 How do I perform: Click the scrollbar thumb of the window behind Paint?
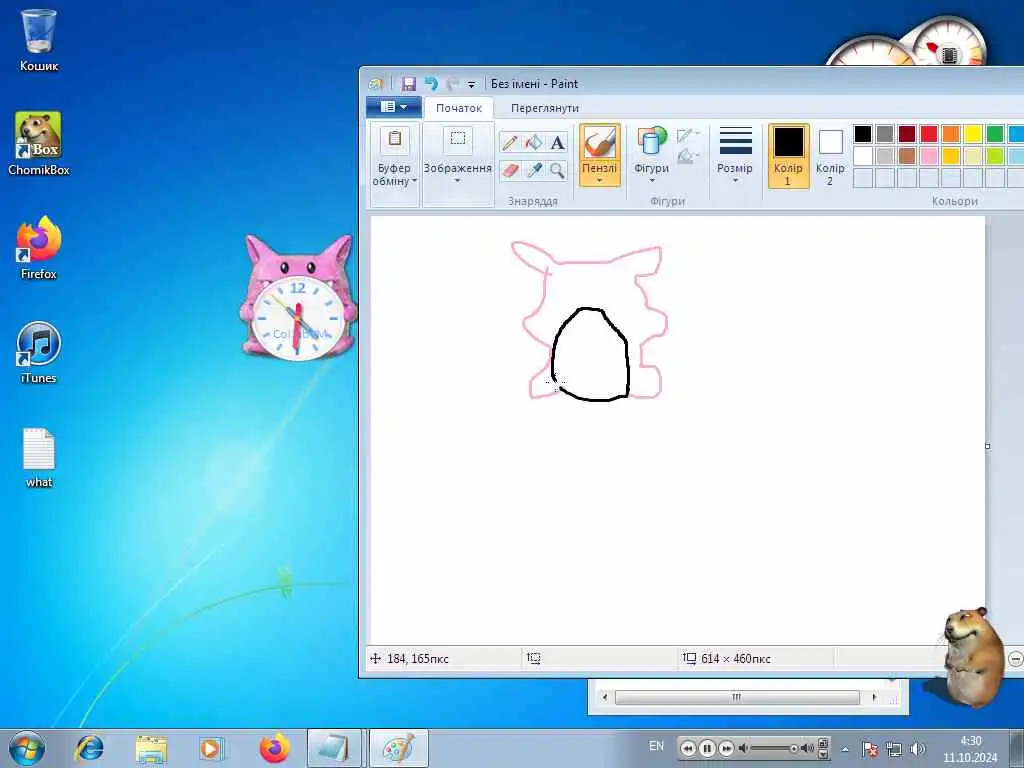(737, 697)
